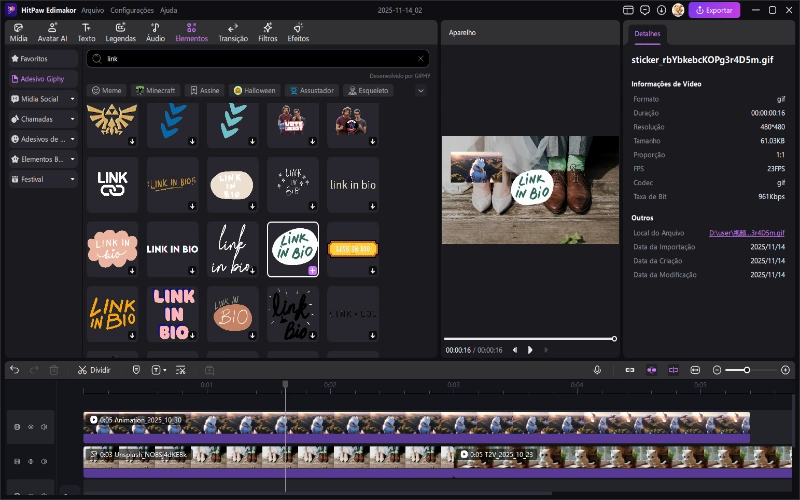800x500 pixels.
Task: Filter by Halloween tag
Action: coord(254,90)
